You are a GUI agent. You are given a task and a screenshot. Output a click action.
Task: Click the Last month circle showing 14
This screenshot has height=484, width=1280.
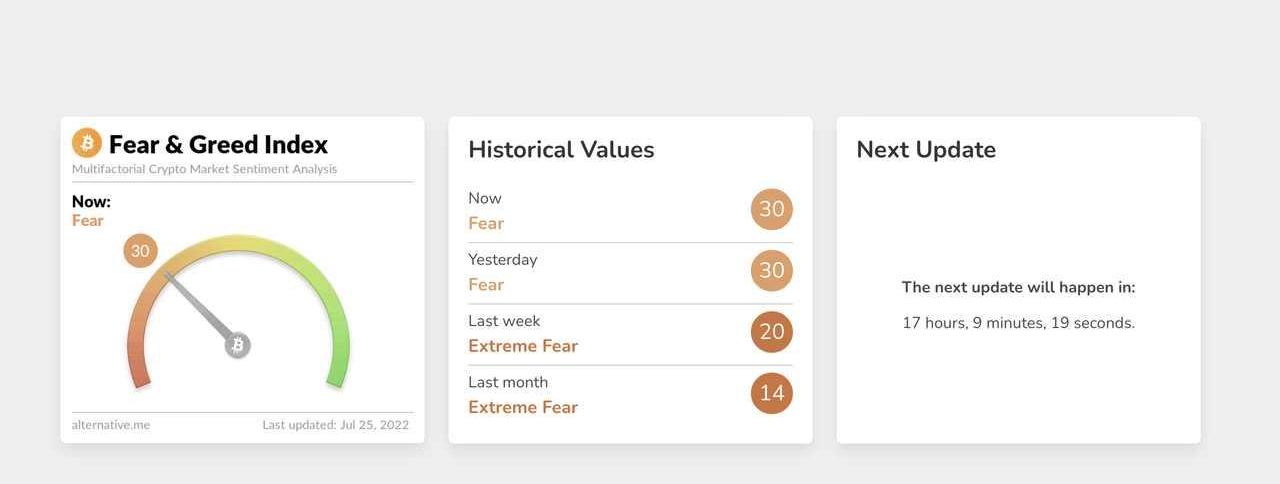(772, 393)
